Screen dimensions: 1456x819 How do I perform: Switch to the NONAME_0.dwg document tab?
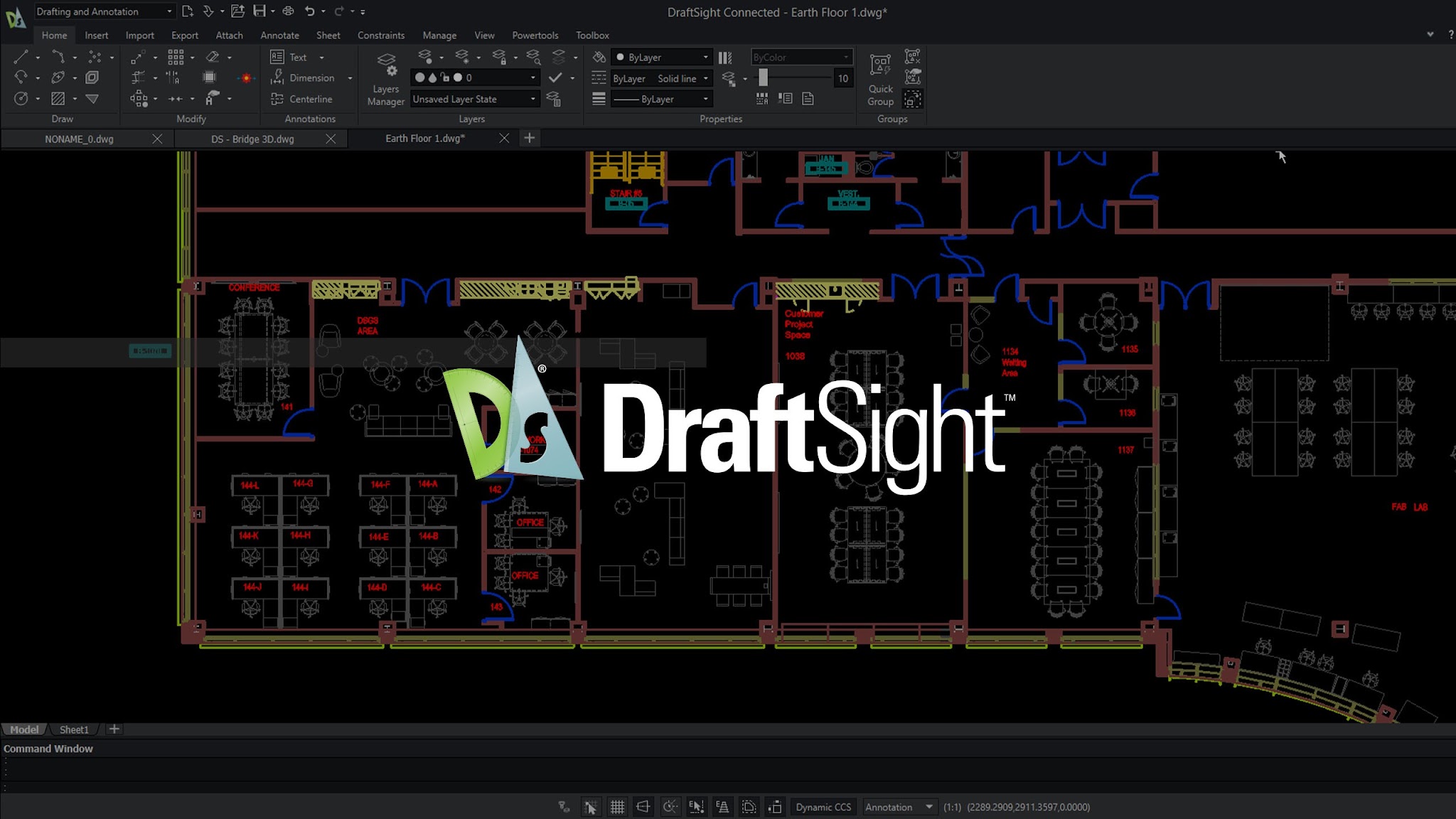click(x=79, y=139)
